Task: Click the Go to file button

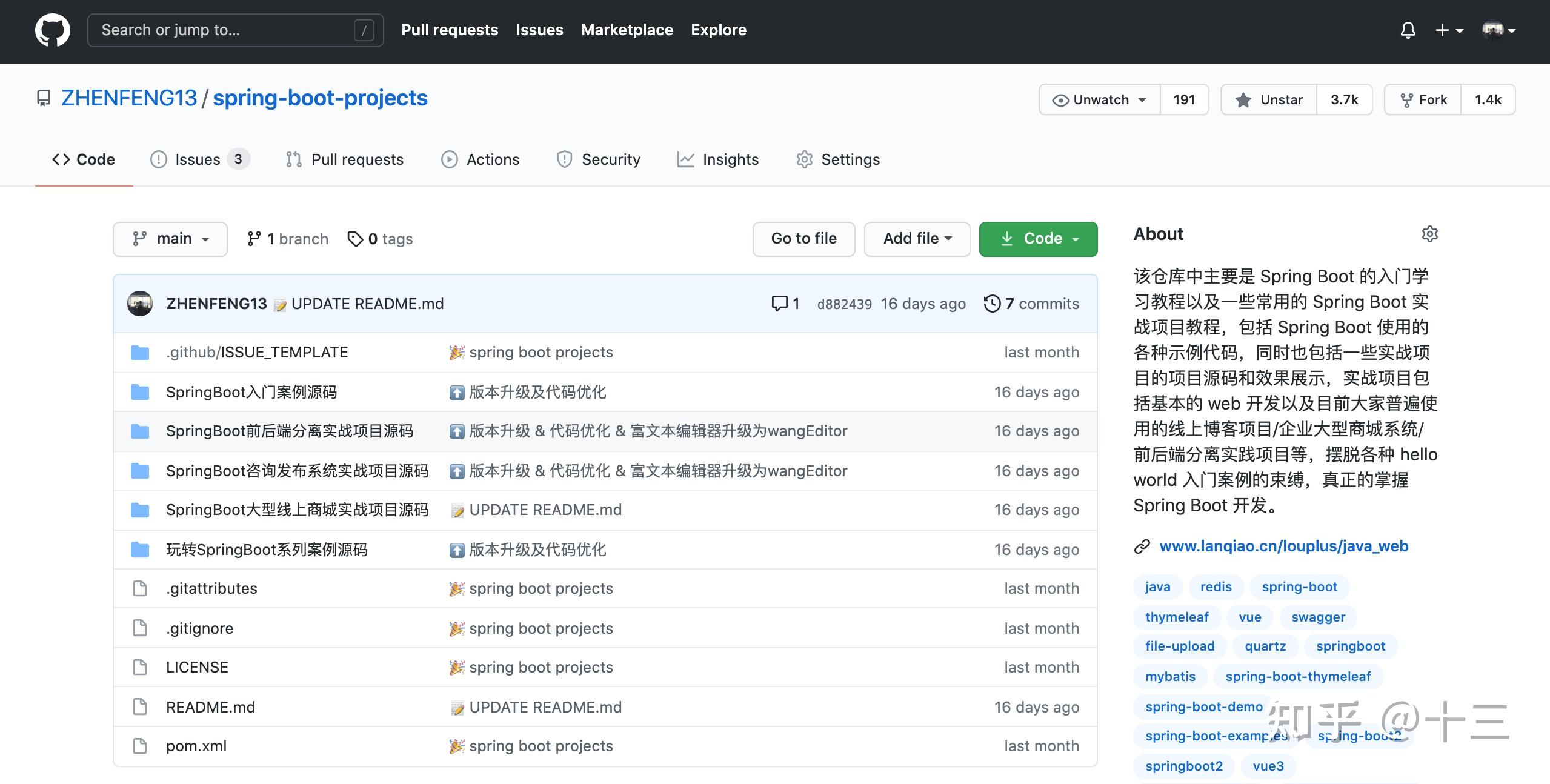Action: click(803, 239)
